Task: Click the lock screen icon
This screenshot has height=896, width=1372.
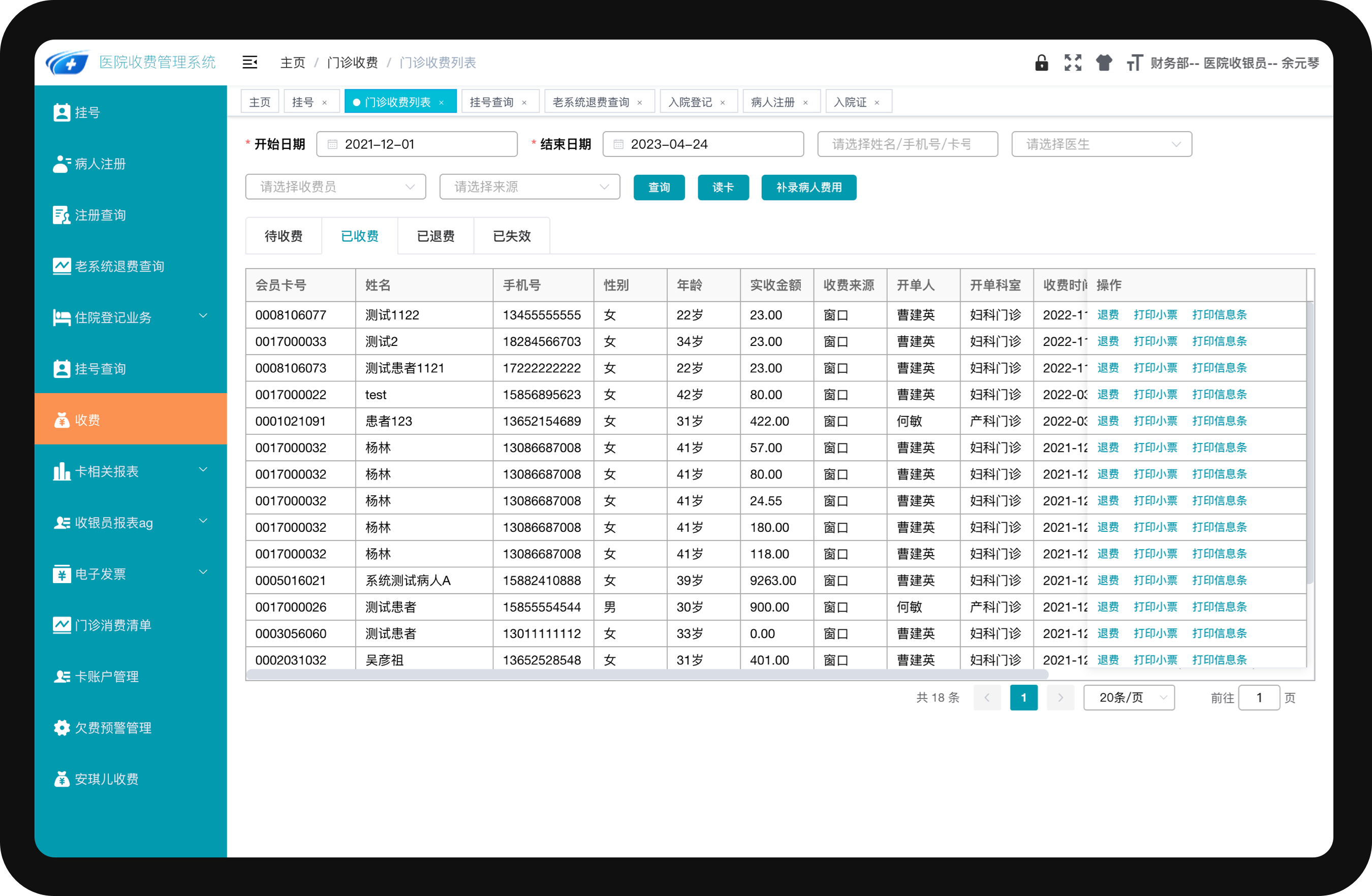Action: point(1041,62)
